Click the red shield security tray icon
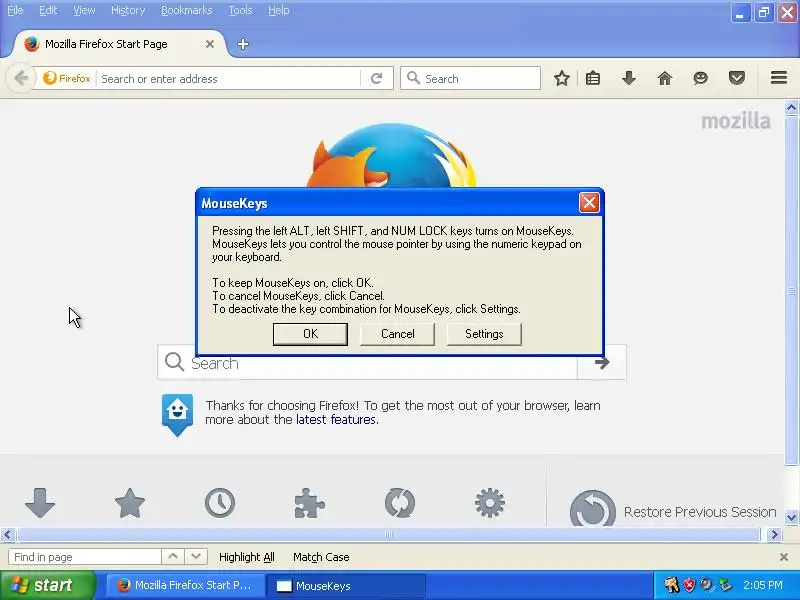 pyautogui.click(x=689, y=585)
